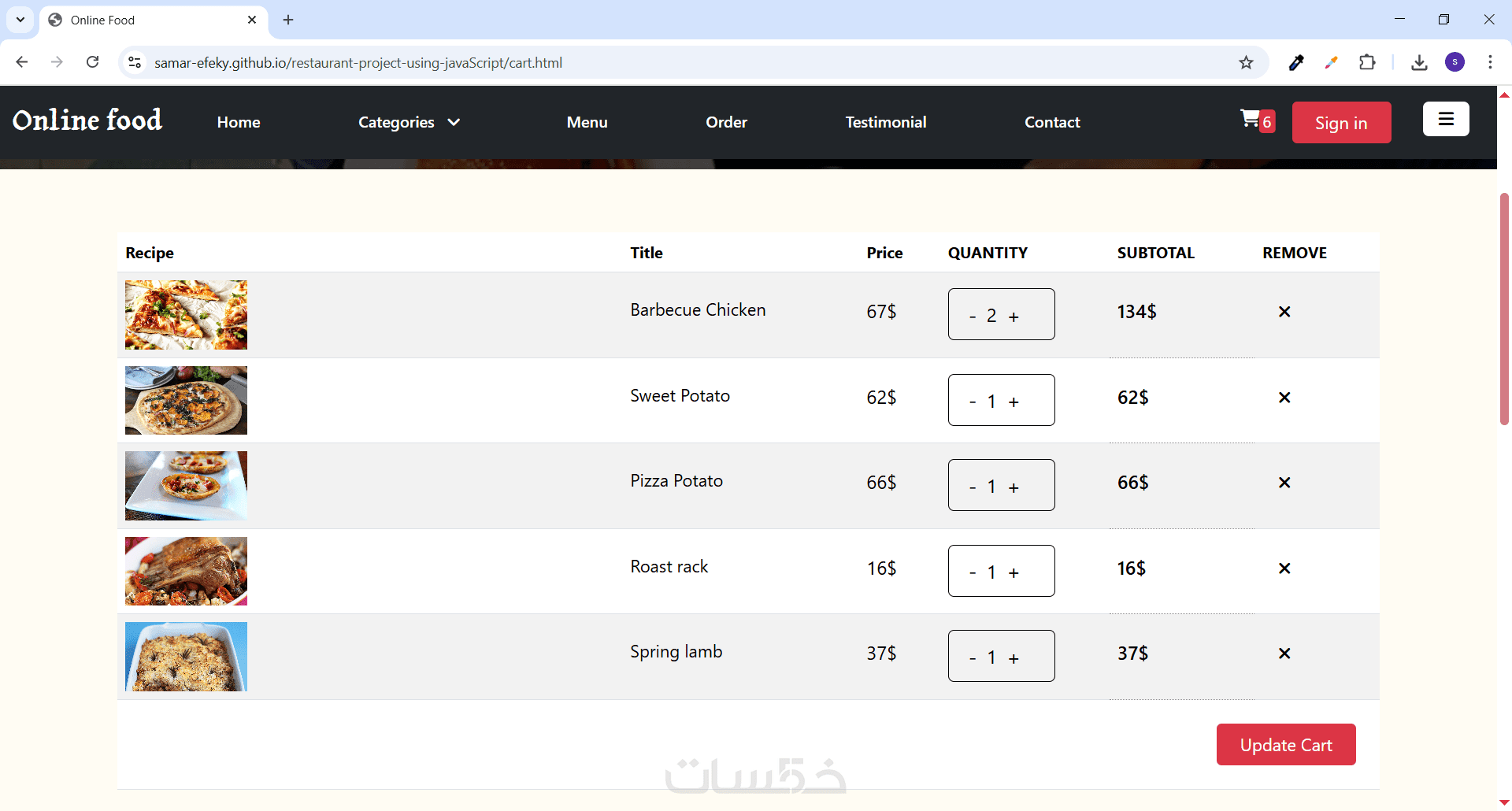This screenshot has width=1512, height=811.
Task: Click the Online food logo
Action: point(87,120)
